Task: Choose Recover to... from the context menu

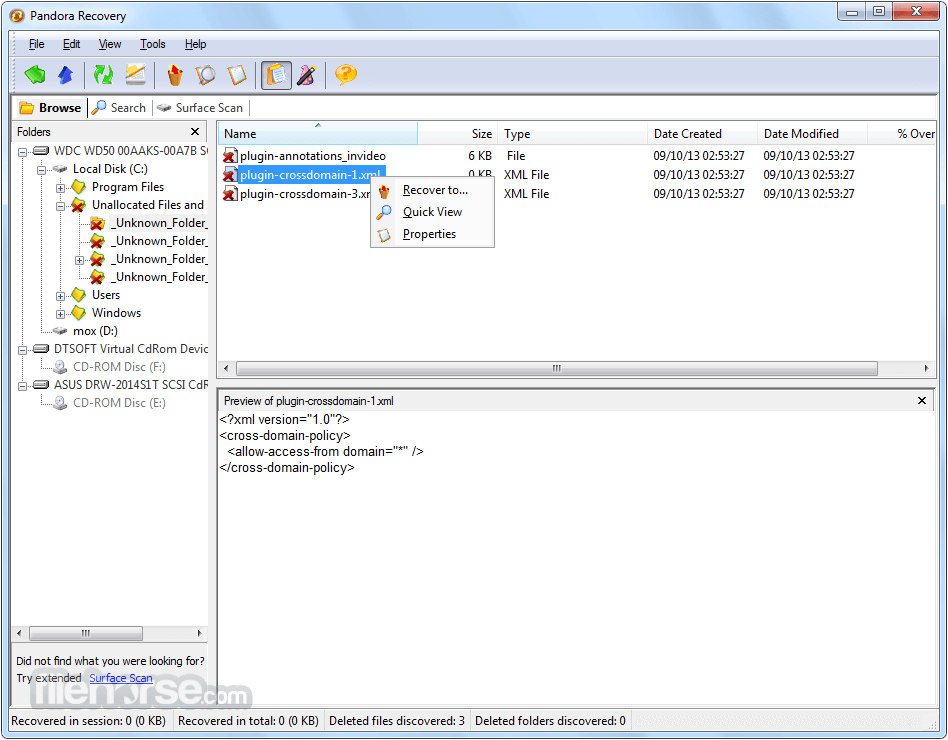Action: pos(432,190)
